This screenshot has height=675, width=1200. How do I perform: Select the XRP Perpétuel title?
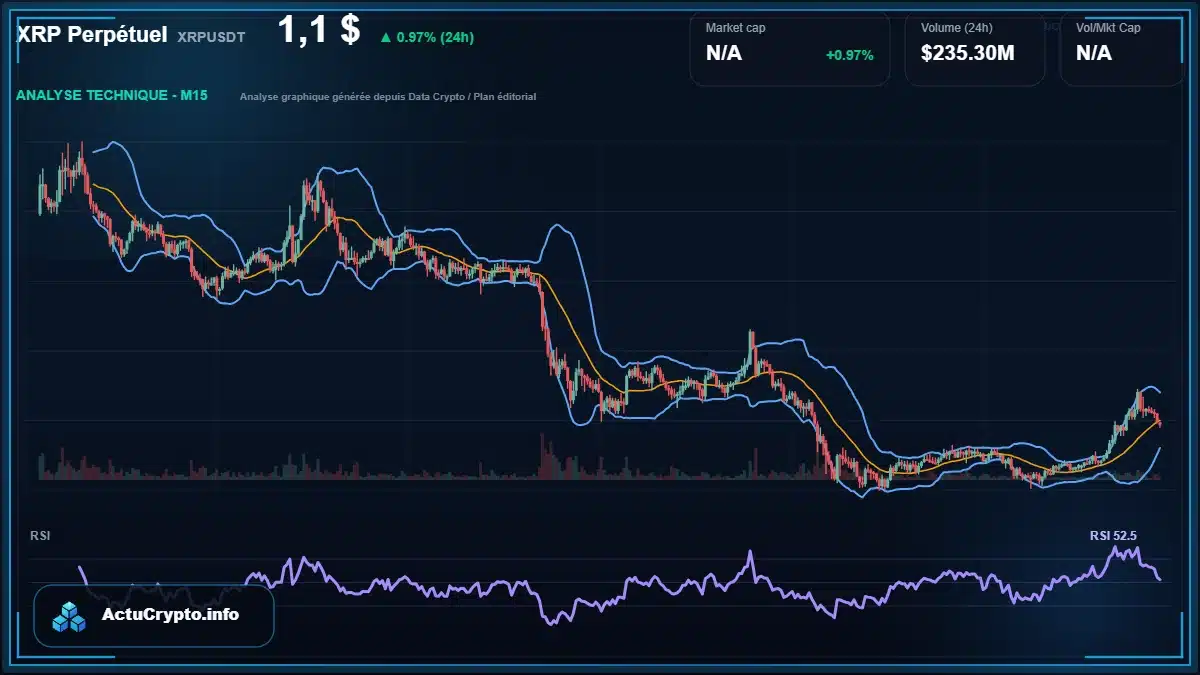[x=92, y=35]
